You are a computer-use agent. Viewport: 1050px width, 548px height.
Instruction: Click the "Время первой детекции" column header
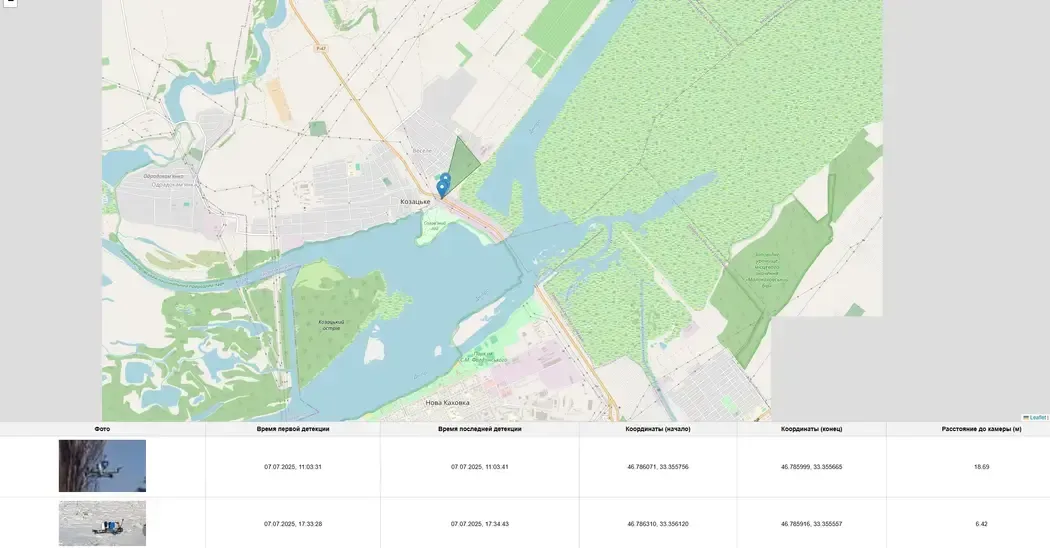pos(293,429)
